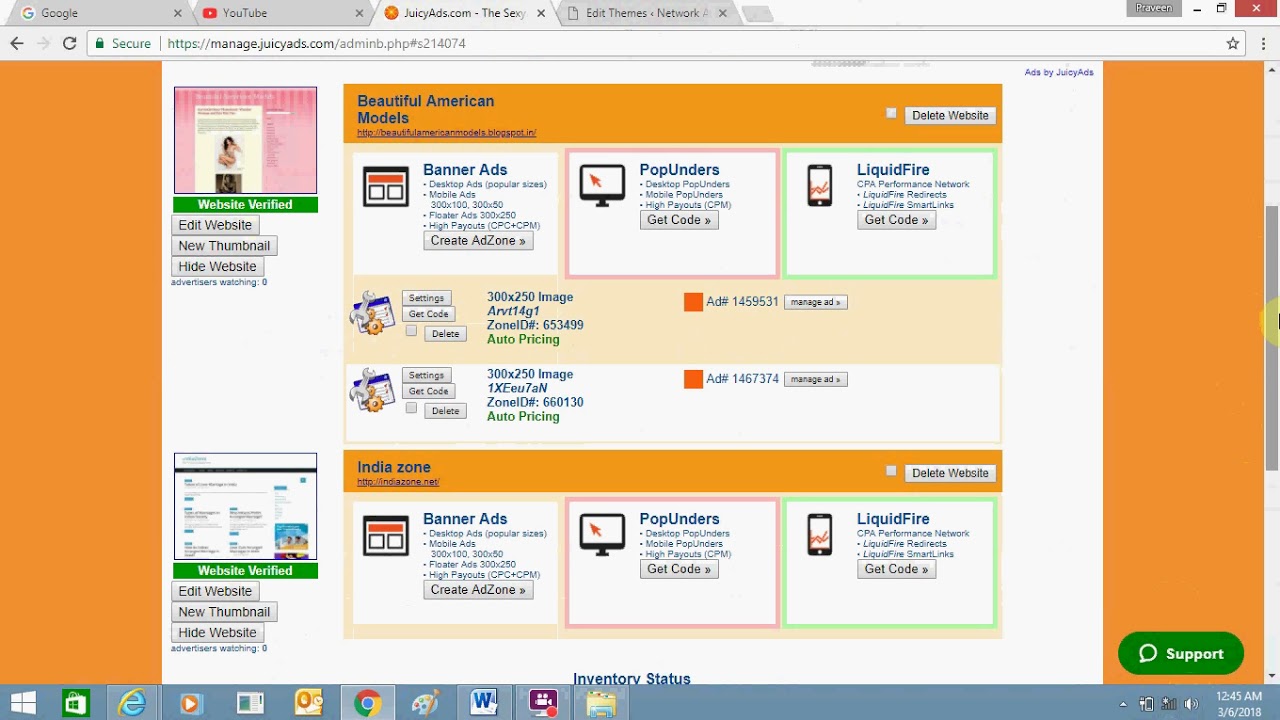Open the indiazone.net link
Viewport: 1280px width, 720px height.
tap(398, 482)
